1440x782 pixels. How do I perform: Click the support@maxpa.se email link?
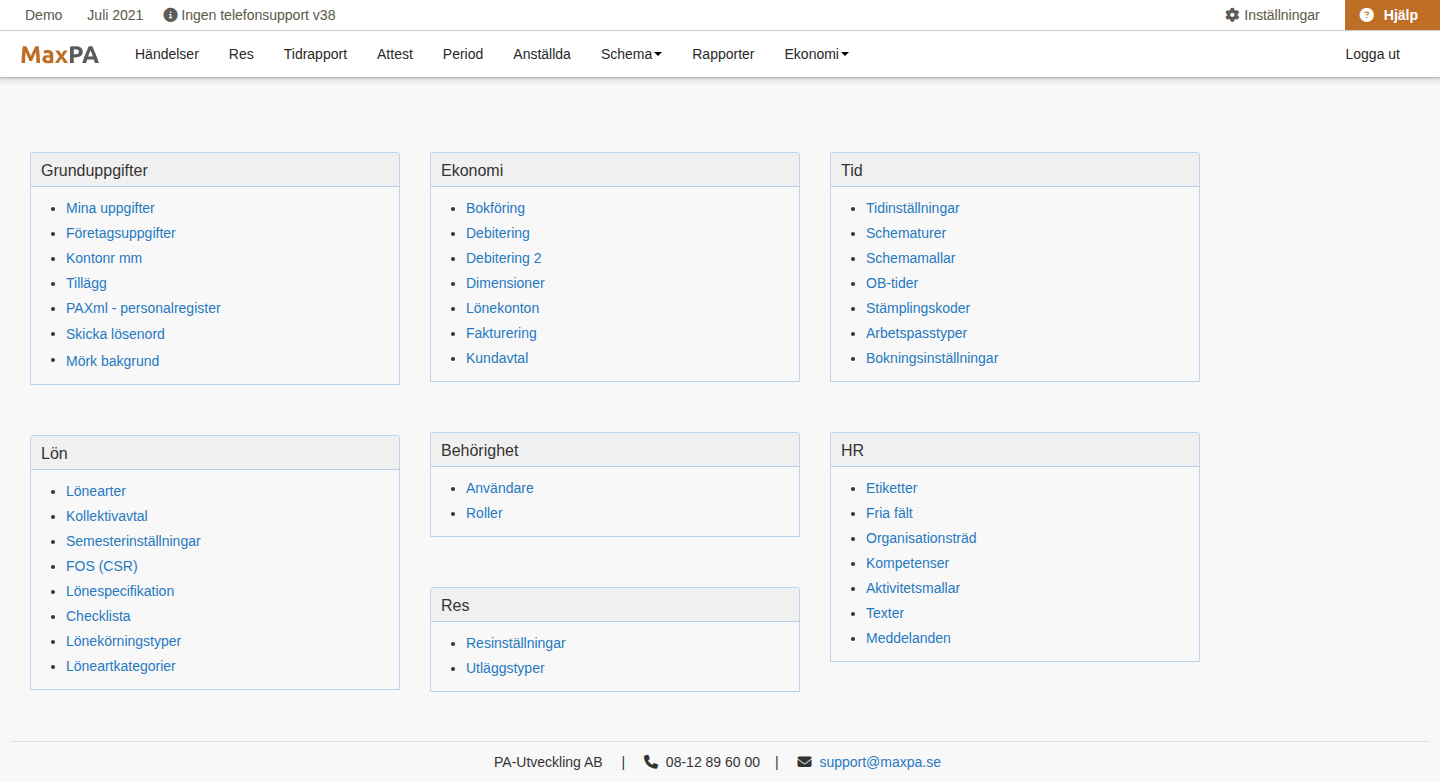click(x=880, y=762)
